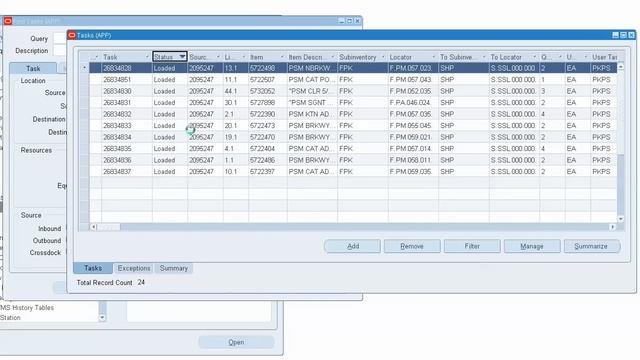Click the Total Record Count value 24
The height and width of the screenshot is (360, 640).
click(x=141, y=282)
